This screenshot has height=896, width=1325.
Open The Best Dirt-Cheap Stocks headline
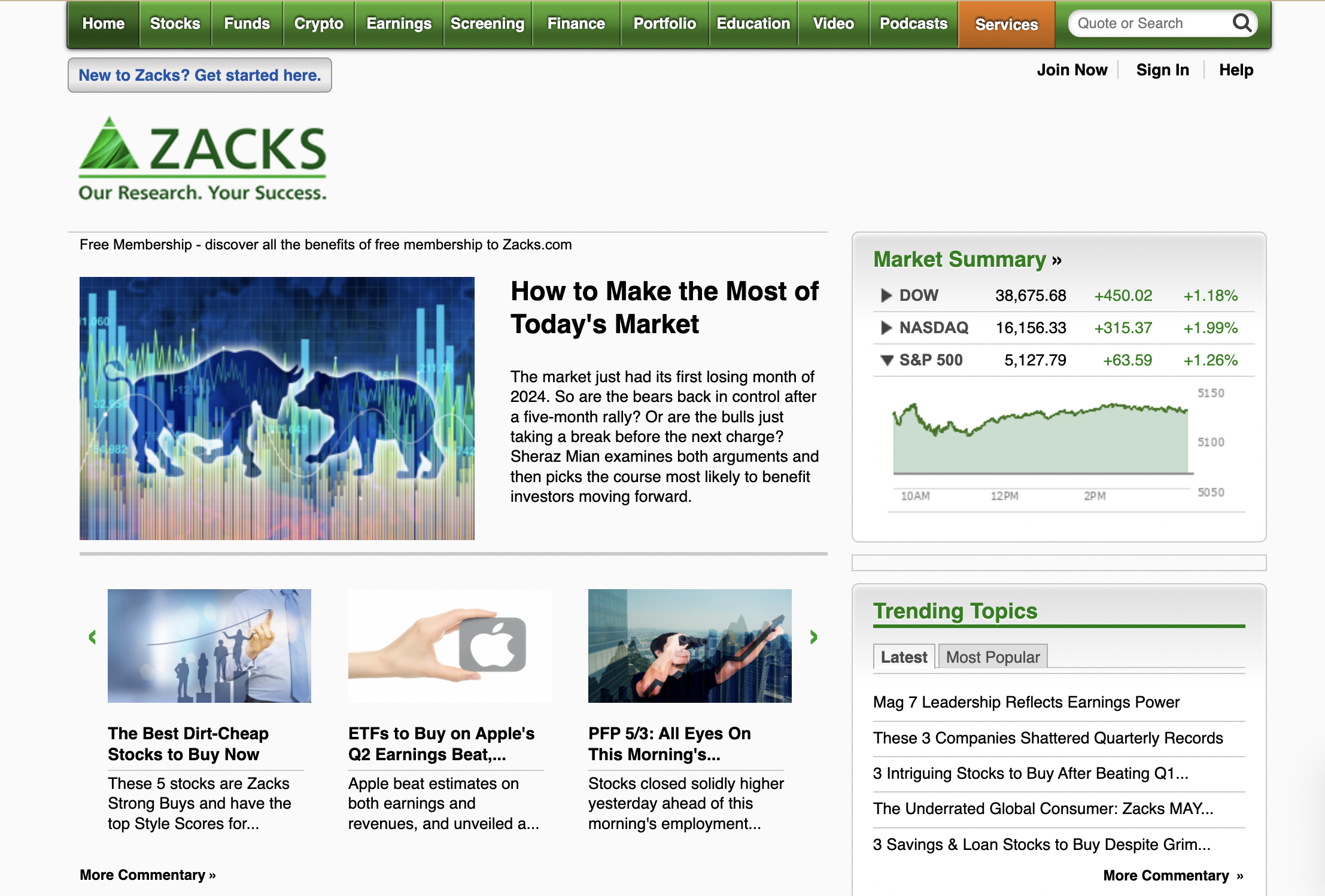tap(189, 744)
